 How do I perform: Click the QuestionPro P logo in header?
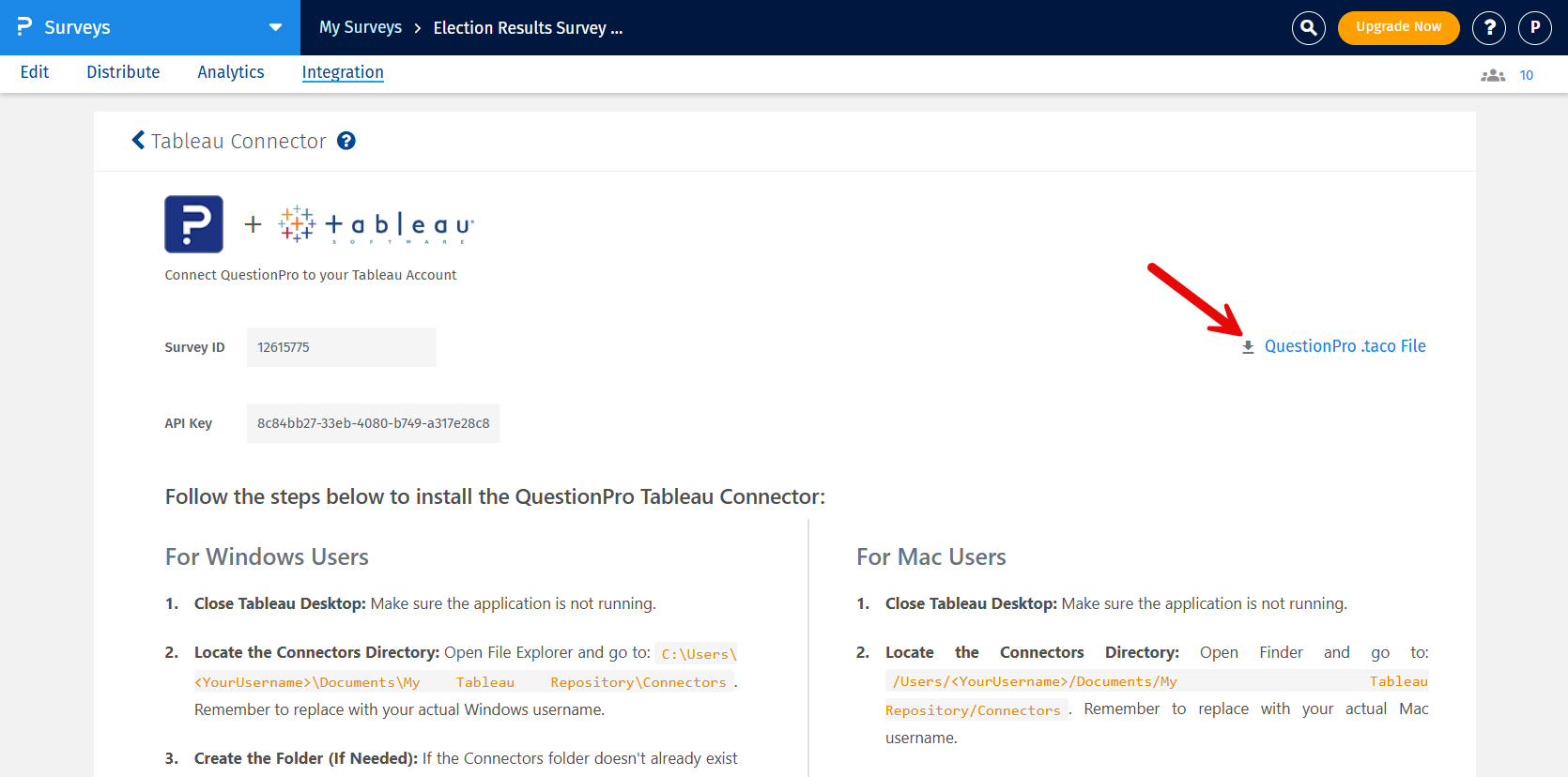24,27
